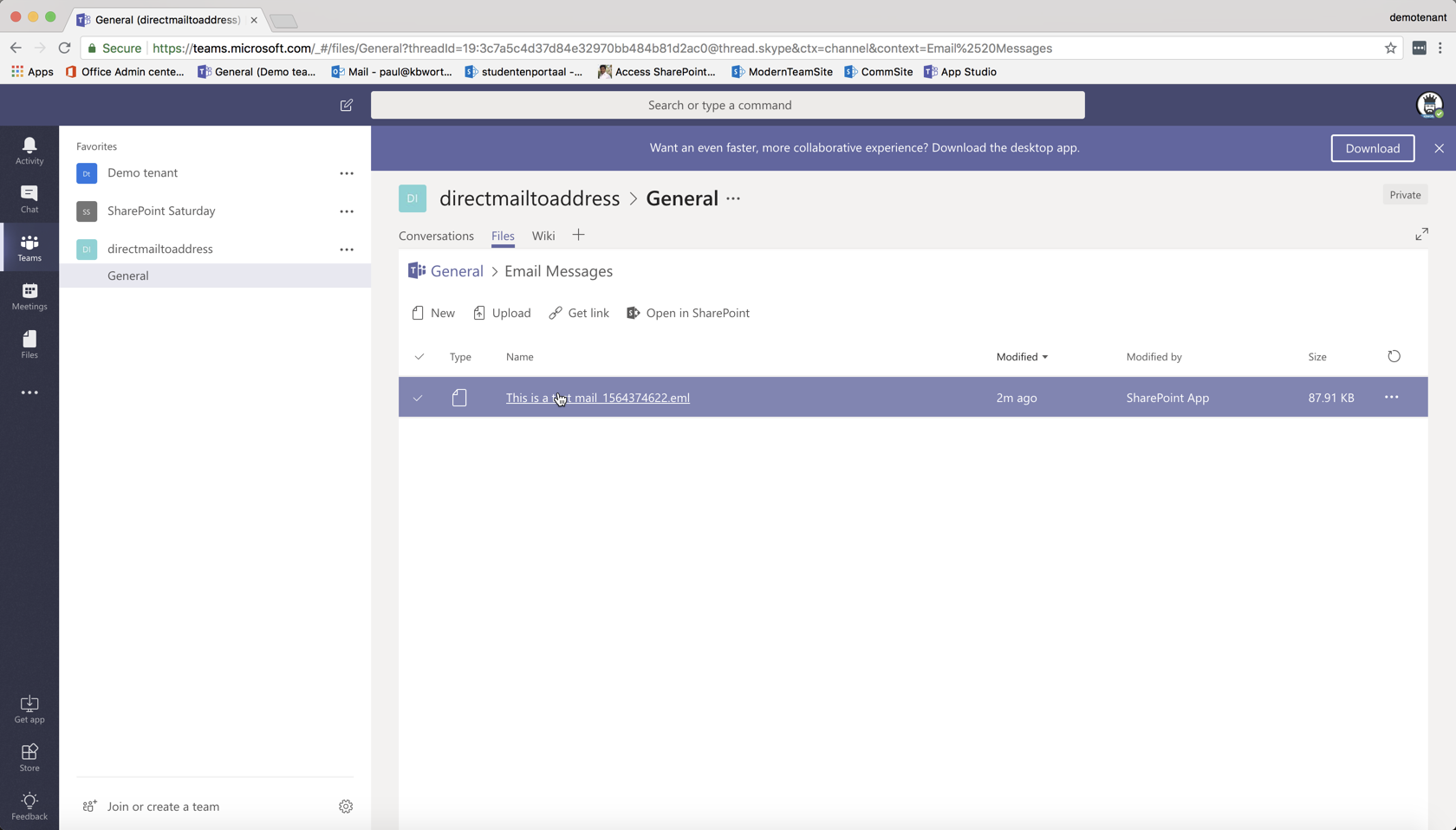Add a new tab with plus icon
Image resolution: width=1456 pixels, height=830 pixels.
[578, 235]
